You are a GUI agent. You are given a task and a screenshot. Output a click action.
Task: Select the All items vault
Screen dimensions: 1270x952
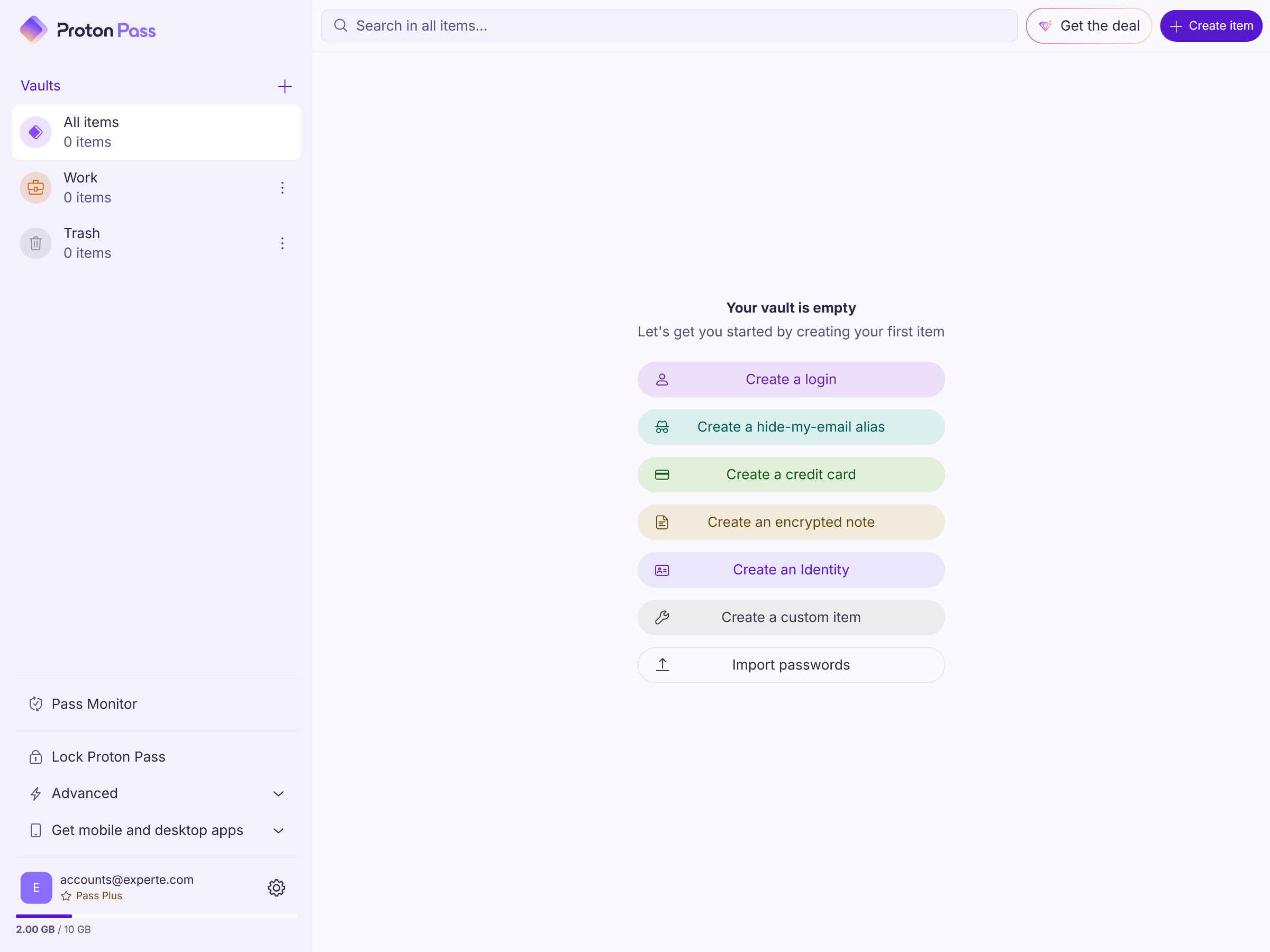click(x=156, y=132)
